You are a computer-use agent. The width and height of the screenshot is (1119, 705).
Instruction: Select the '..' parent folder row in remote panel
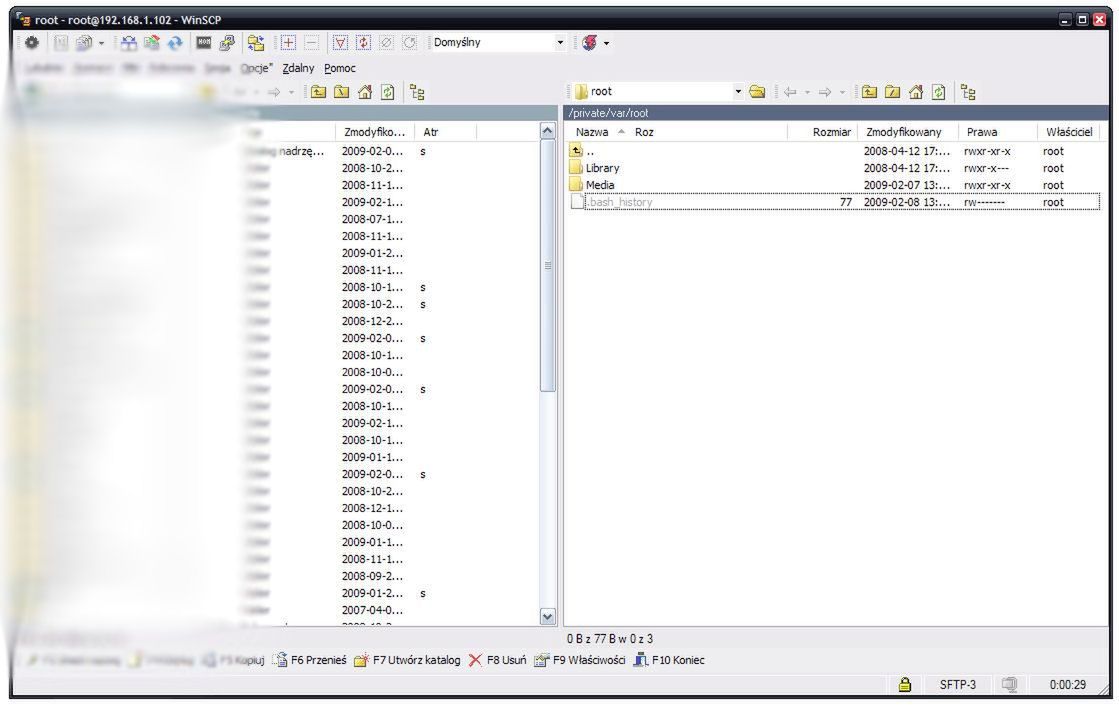834,151
